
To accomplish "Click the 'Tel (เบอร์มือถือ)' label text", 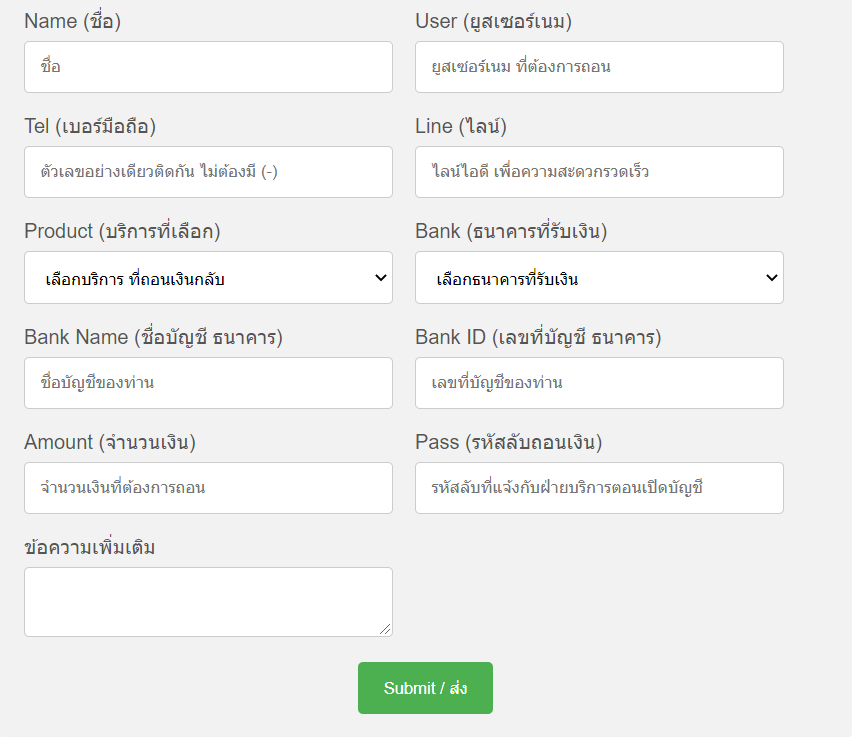I will 90,126.
